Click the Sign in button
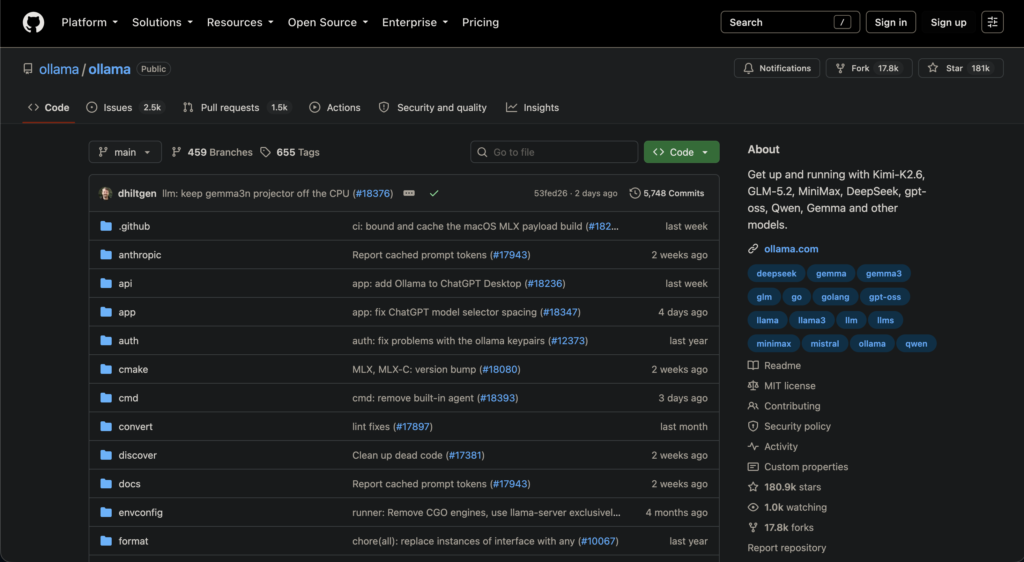This screenshot has width=1024, height=562. tap(891, 22)
